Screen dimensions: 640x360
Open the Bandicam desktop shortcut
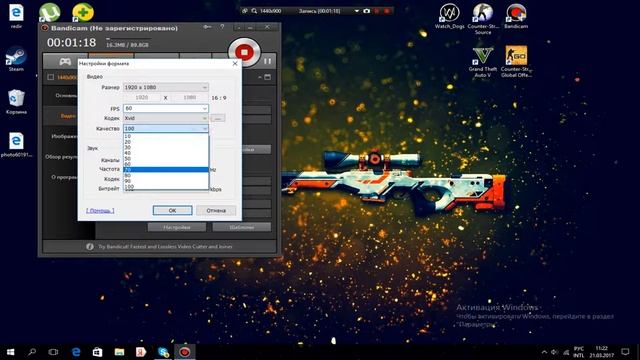pos(516,16)
